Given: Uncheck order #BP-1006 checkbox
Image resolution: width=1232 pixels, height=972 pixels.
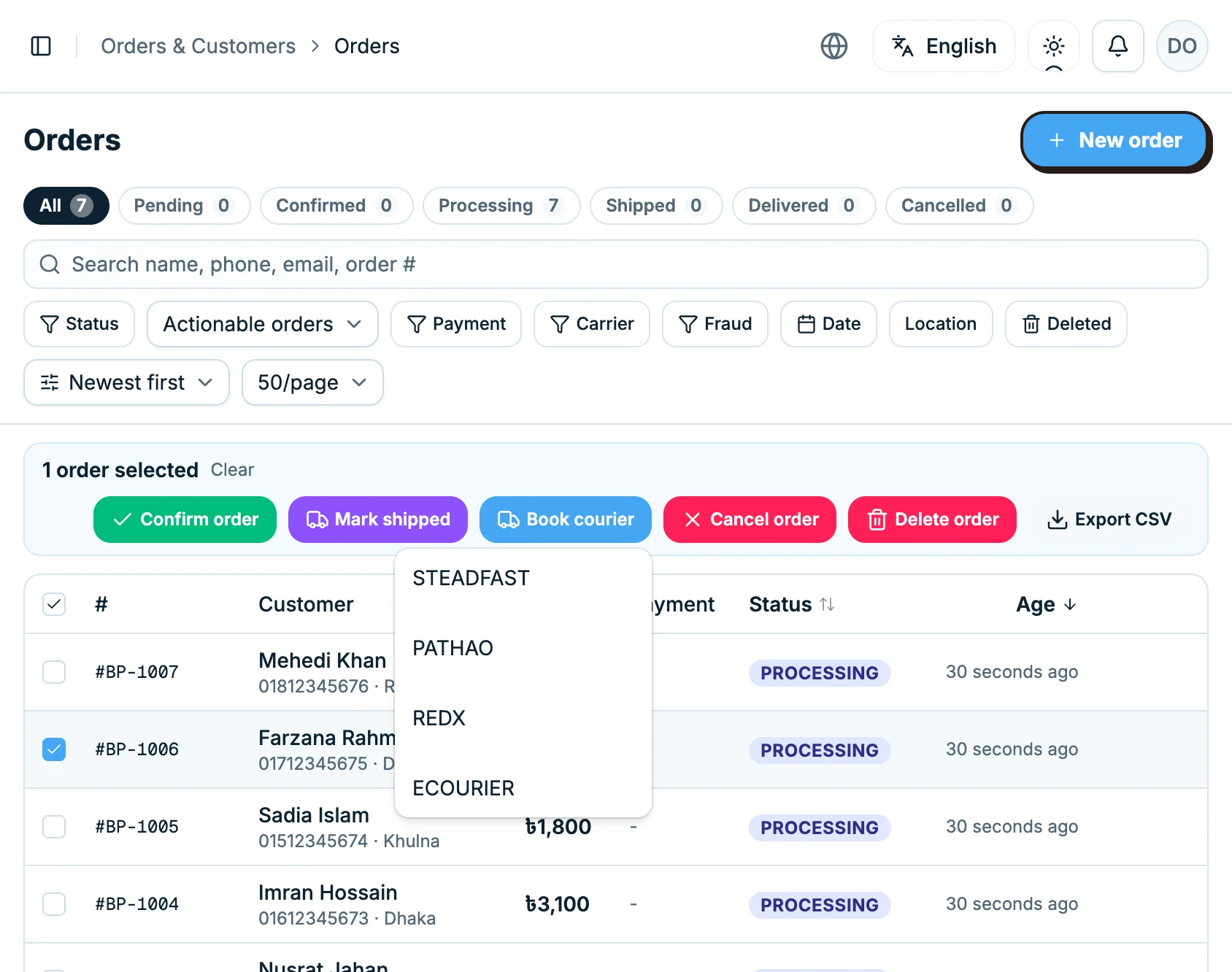Looking at the screenshot, I should [54, 749].
